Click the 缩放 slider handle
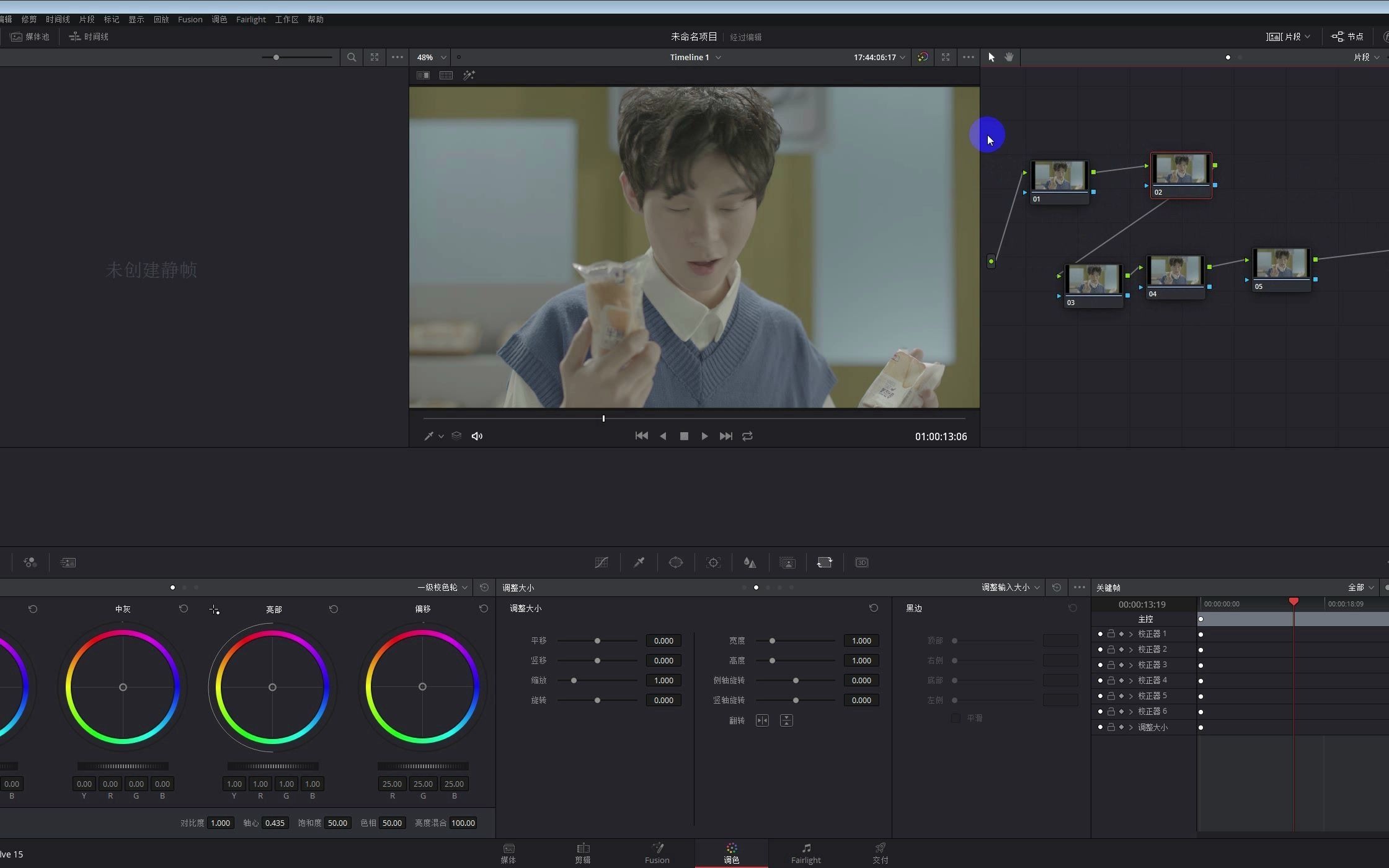The width and height of the screenshot is (1389, 868). click(x=574, y=681)
